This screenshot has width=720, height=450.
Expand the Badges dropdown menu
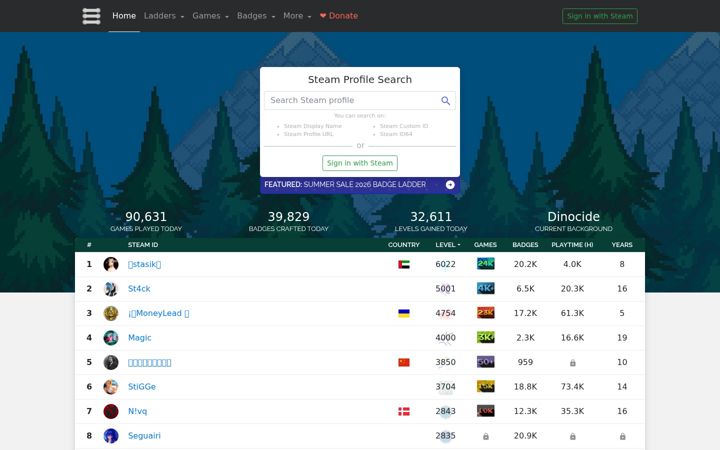[x=256, y=16]
